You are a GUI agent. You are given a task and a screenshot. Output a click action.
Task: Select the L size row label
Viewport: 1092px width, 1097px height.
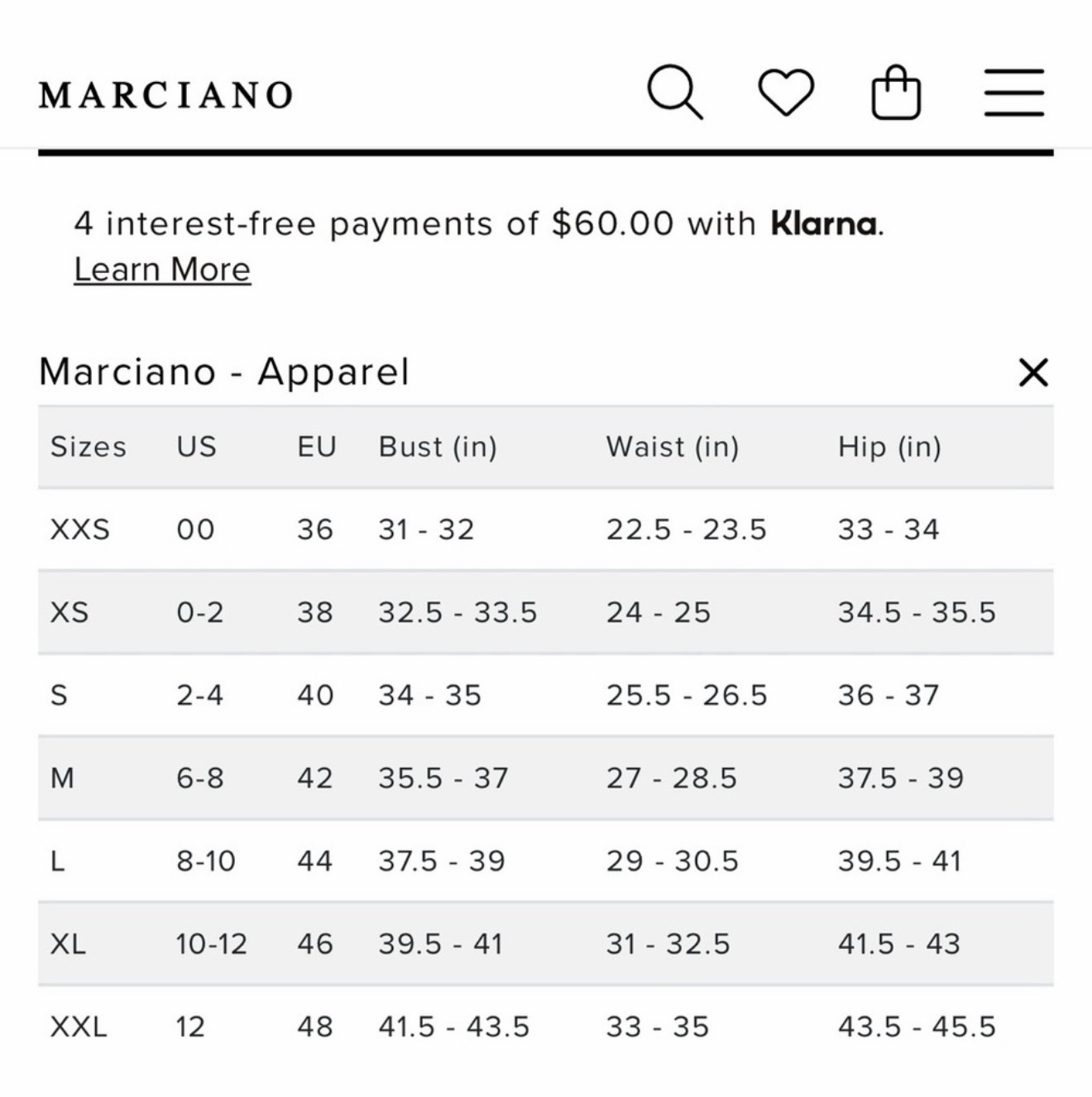57,861
